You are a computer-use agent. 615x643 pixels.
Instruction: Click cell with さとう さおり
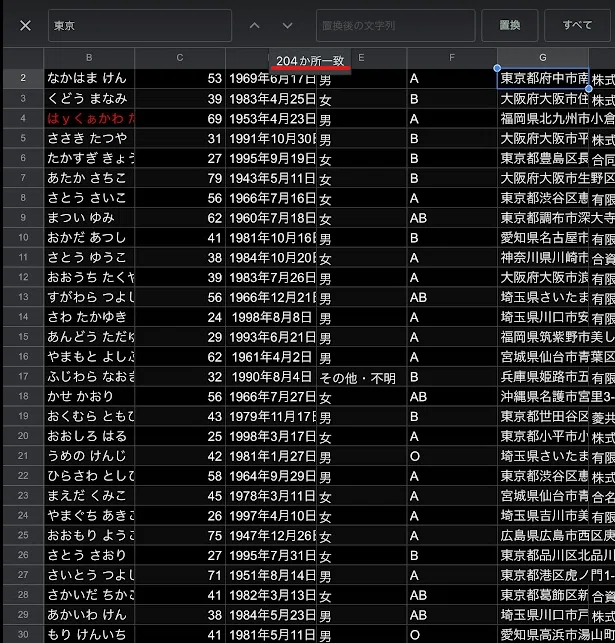(x=89, y=555)
